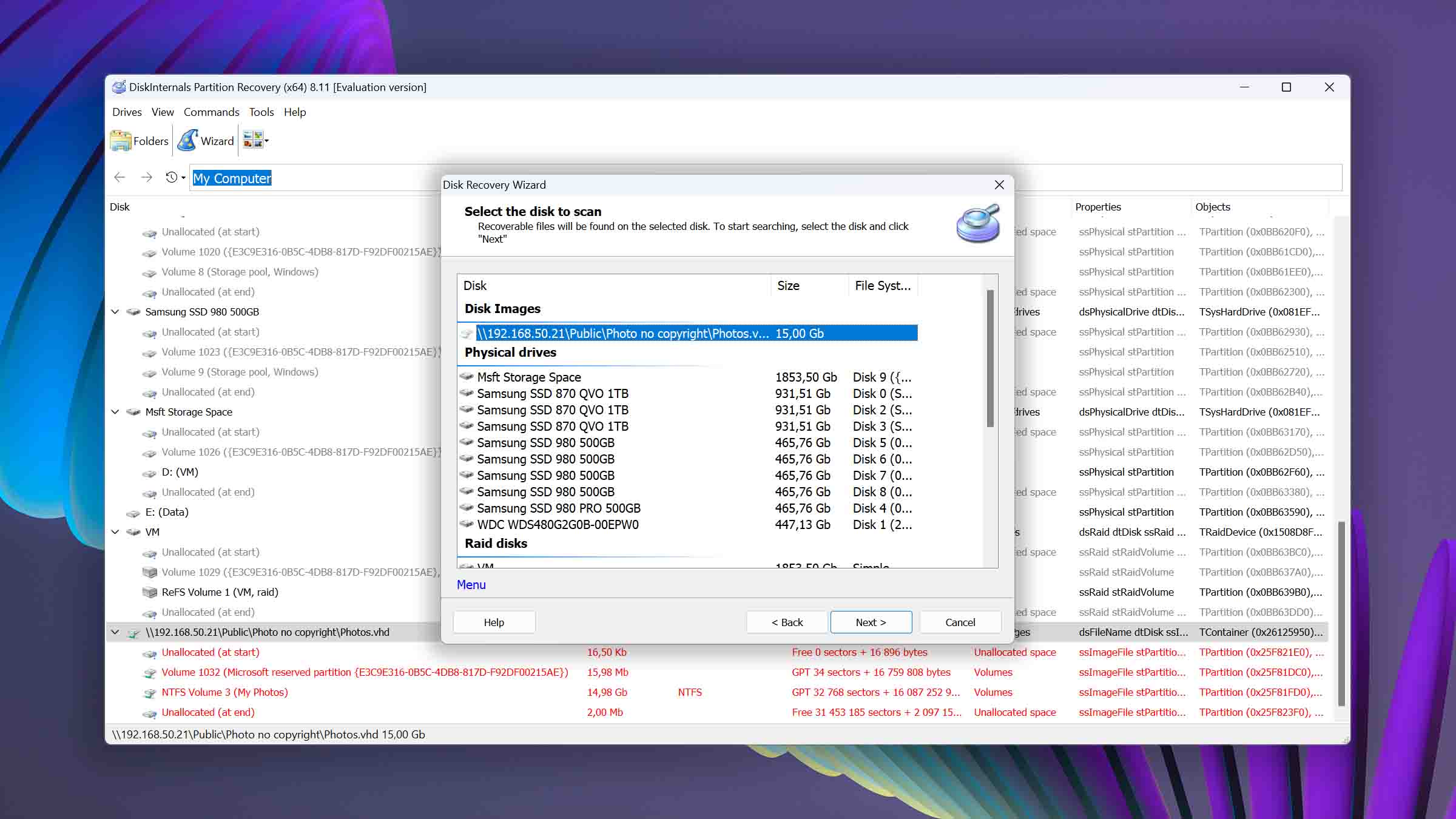Click the Disk column header in wizard
The image size is (1456, 819).
614,286
